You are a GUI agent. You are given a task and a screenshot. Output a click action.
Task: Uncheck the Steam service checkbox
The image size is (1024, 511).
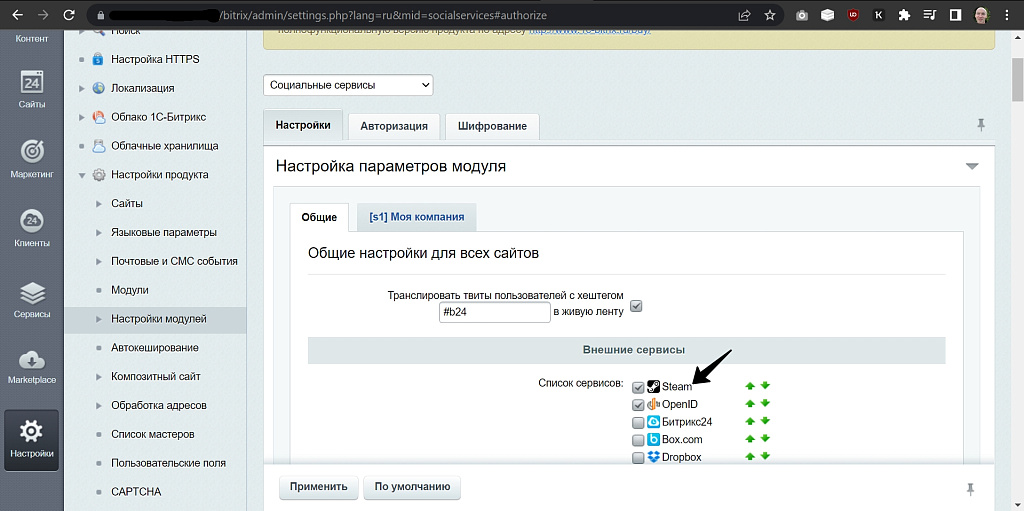point(638,387)
